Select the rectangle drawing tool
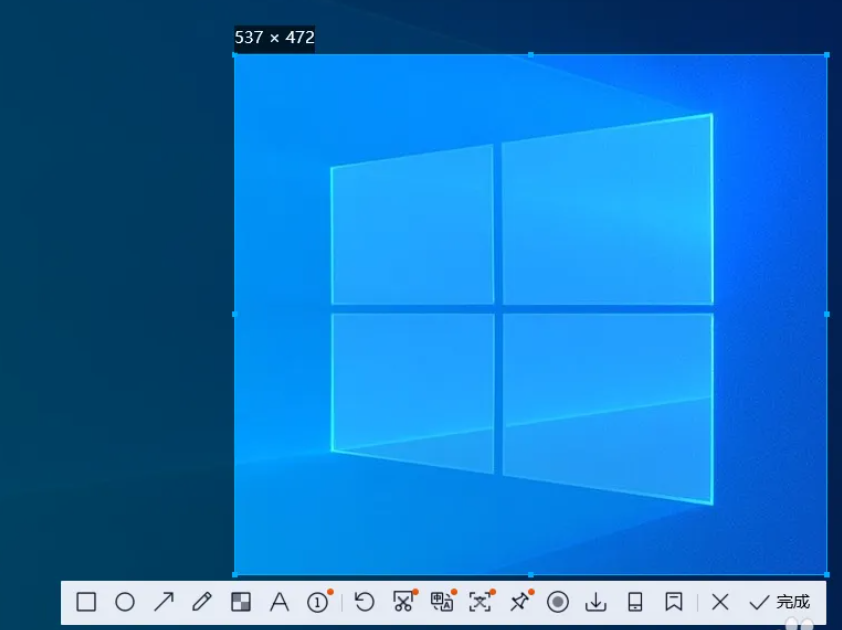Image resolution: width=842 pixels, height=630 pixels. tap(87, 602)
